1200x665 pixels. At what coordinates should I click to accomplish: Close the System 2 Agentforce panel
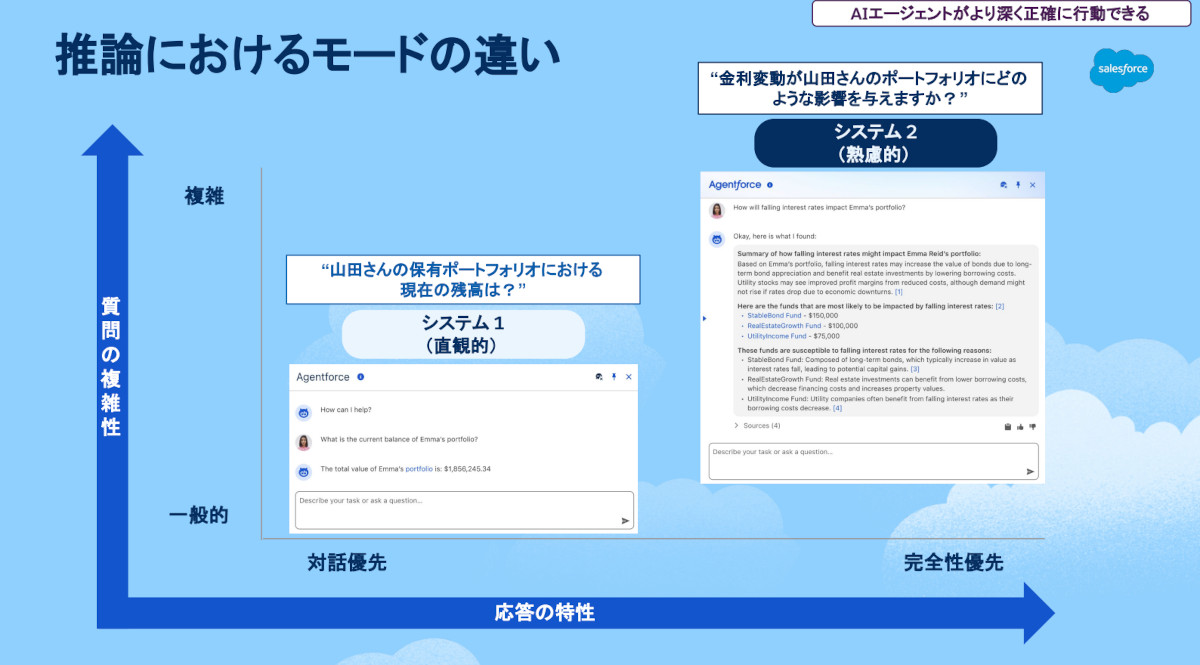[1033, 185]
